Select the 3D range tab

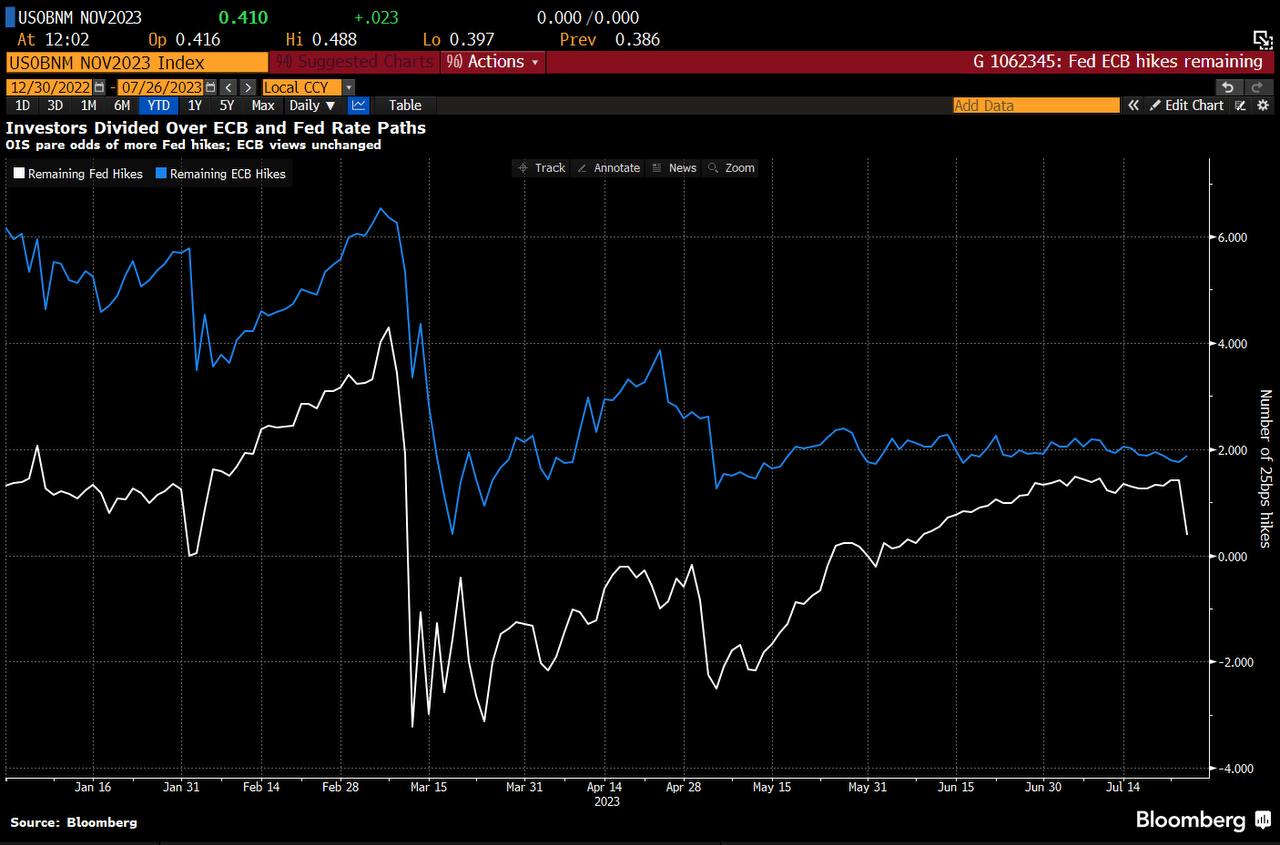pyautogui.click(x=55, y=105)
